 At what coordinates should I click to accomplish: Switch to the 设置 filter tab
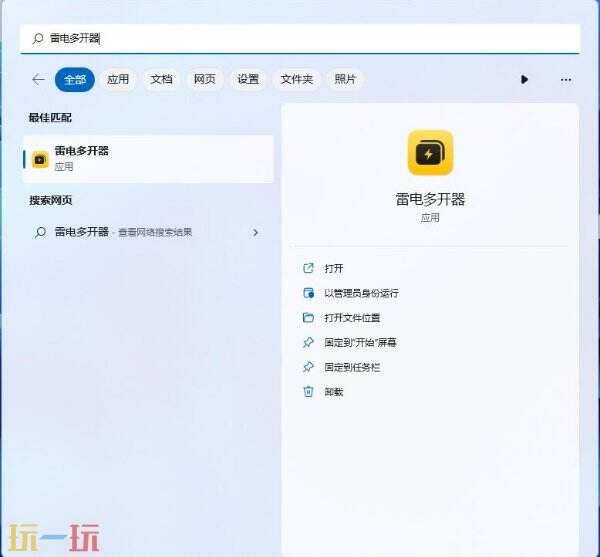click(248, 79)
